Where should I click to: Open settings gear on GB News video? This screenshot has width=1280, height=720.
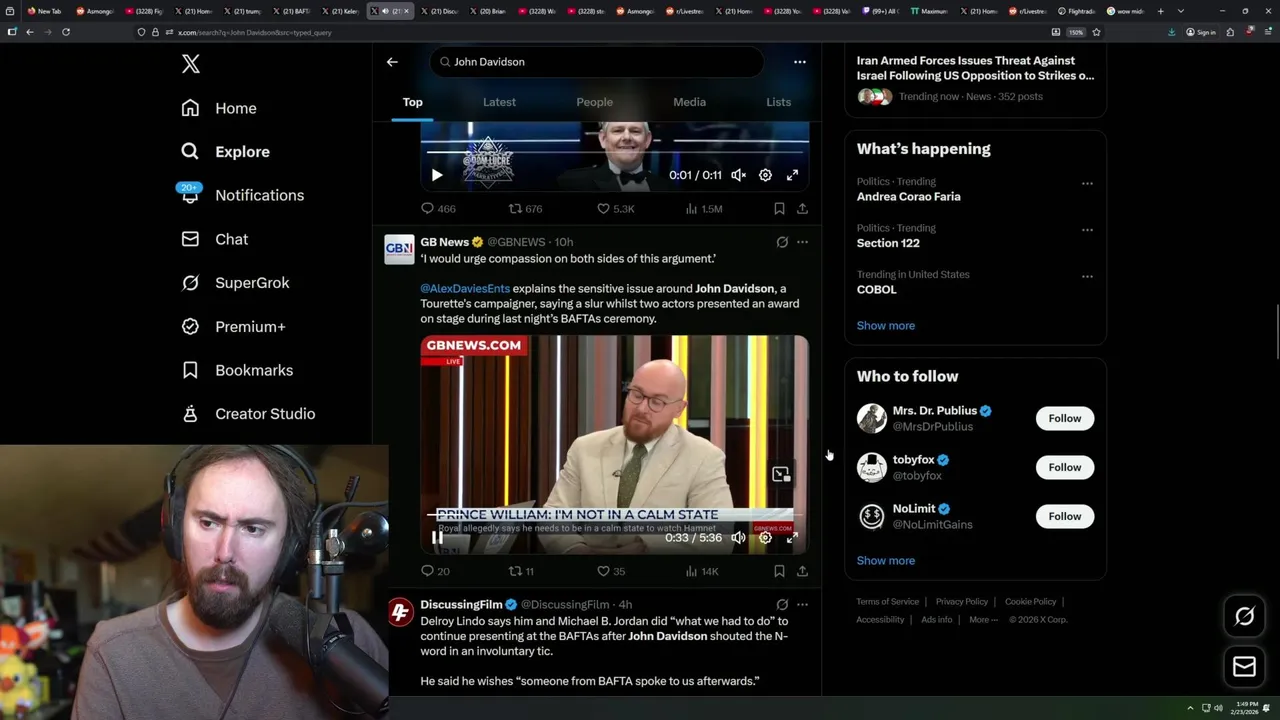click(x=765, y=538)
